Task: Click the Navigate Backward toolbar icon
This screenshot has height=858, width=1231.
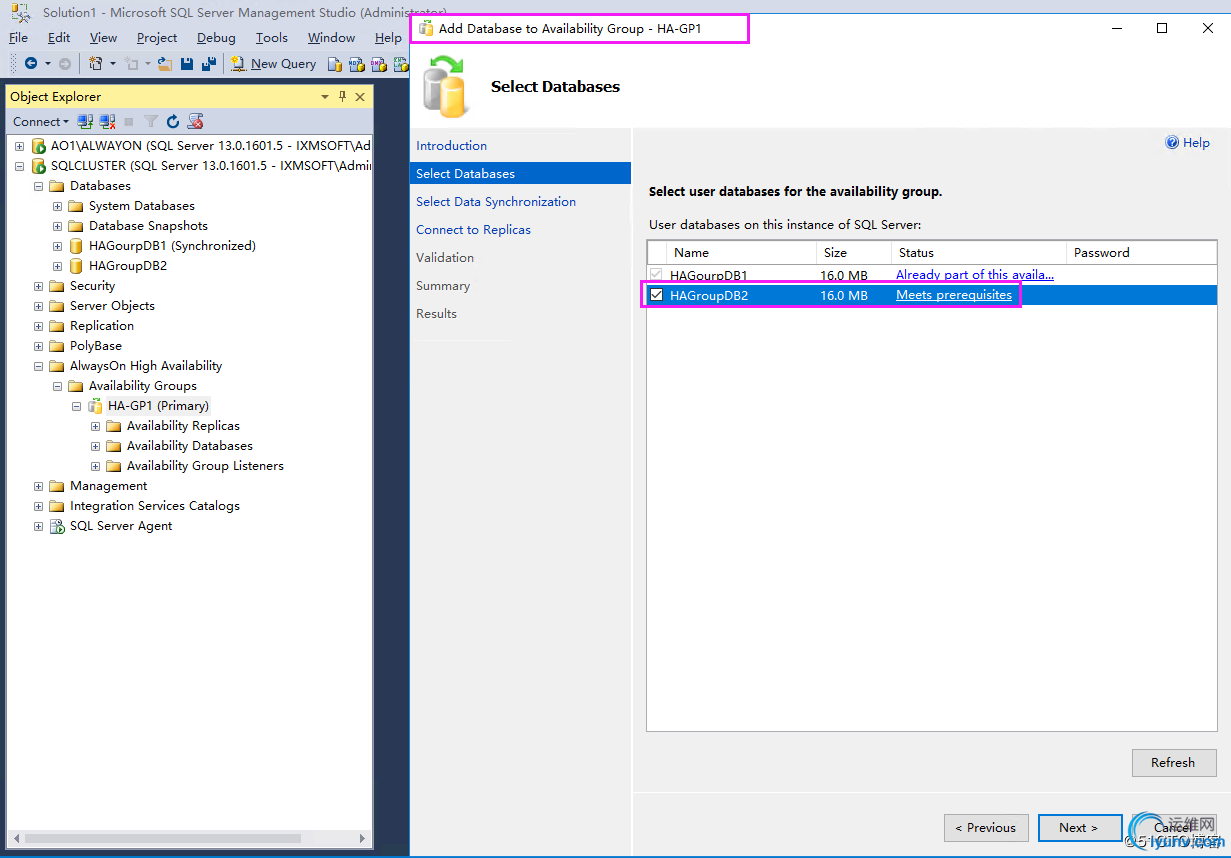Action: (x=31, y=63)
